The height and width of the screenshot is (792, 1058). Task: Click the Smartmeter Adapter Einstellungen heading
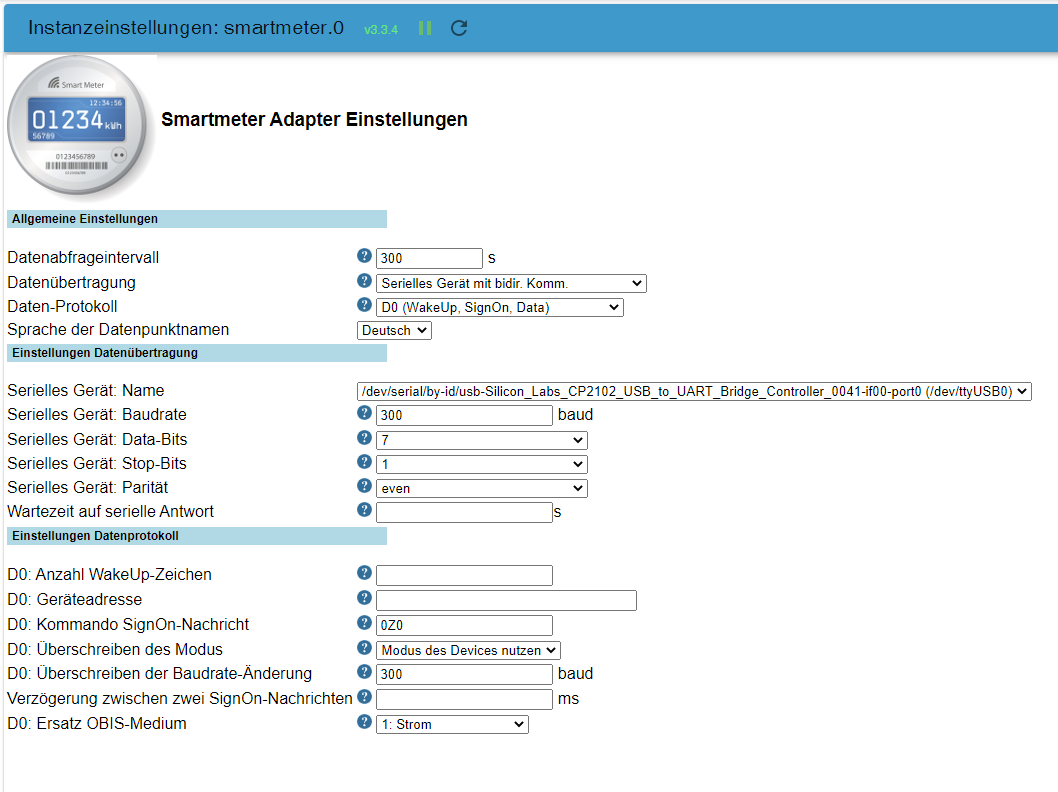click(x=314, y=119)
